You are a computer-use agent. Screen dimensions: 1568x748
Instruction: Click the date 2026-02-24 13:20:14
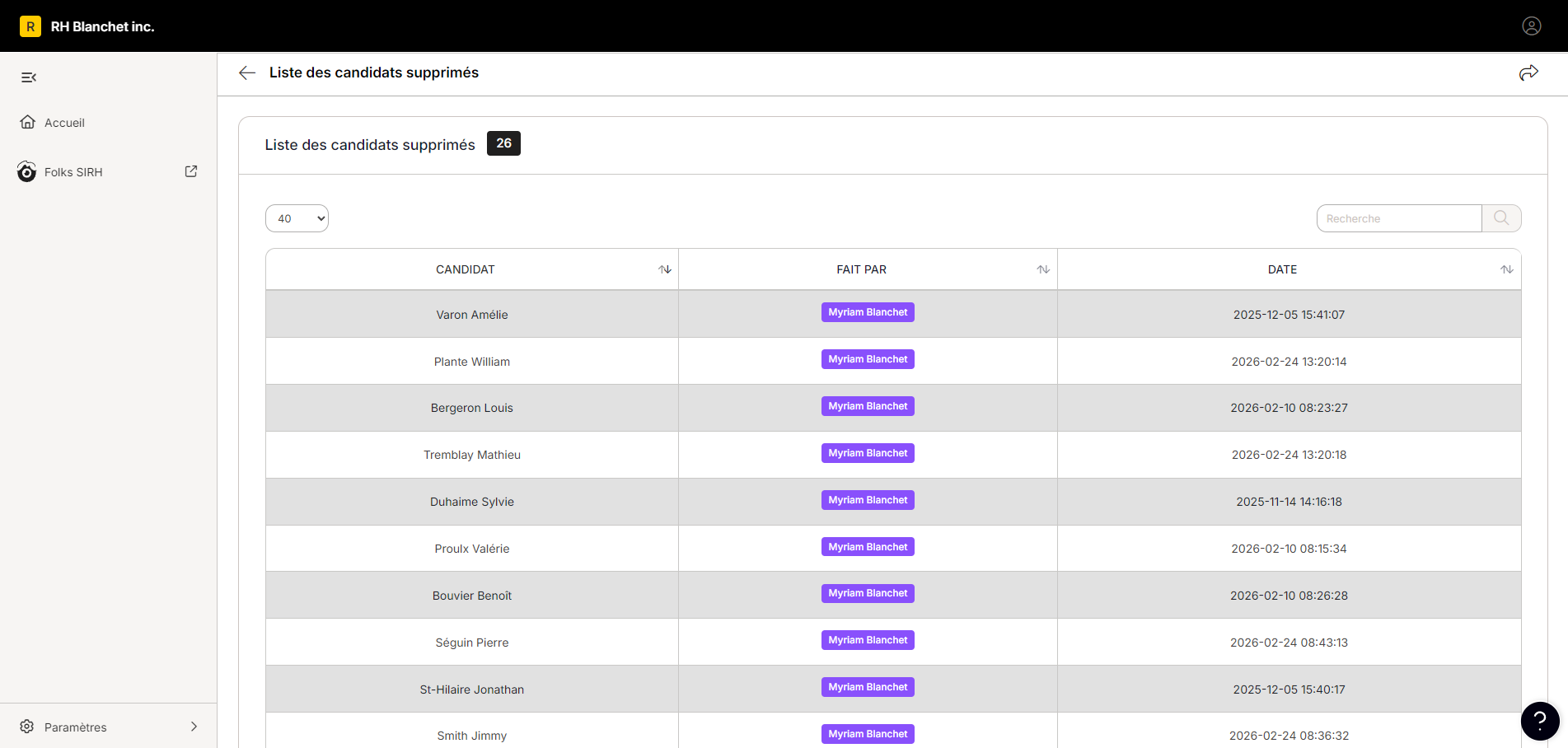point(1289,362)
